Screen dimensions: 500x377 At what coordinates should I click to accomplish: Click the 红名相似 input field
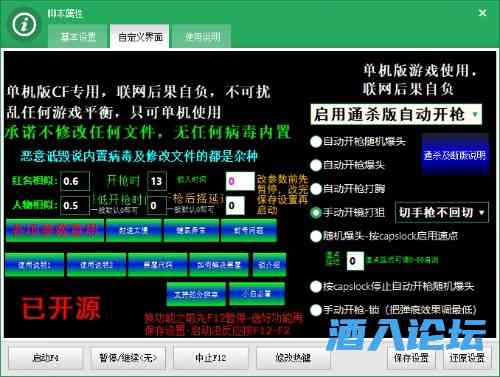(x=75, y=181)
